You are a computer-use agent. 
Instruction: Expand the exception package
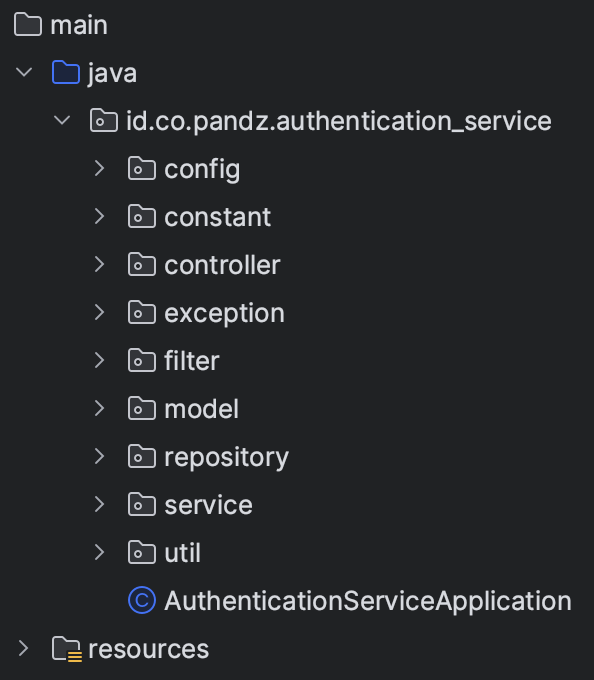(100, 312)
